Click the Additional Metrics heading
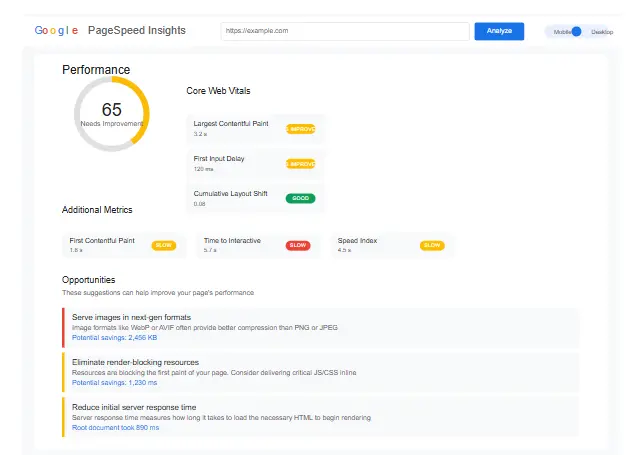Viewport: 629px width, 455px height. pyautogui.click(x=97, y=210)
